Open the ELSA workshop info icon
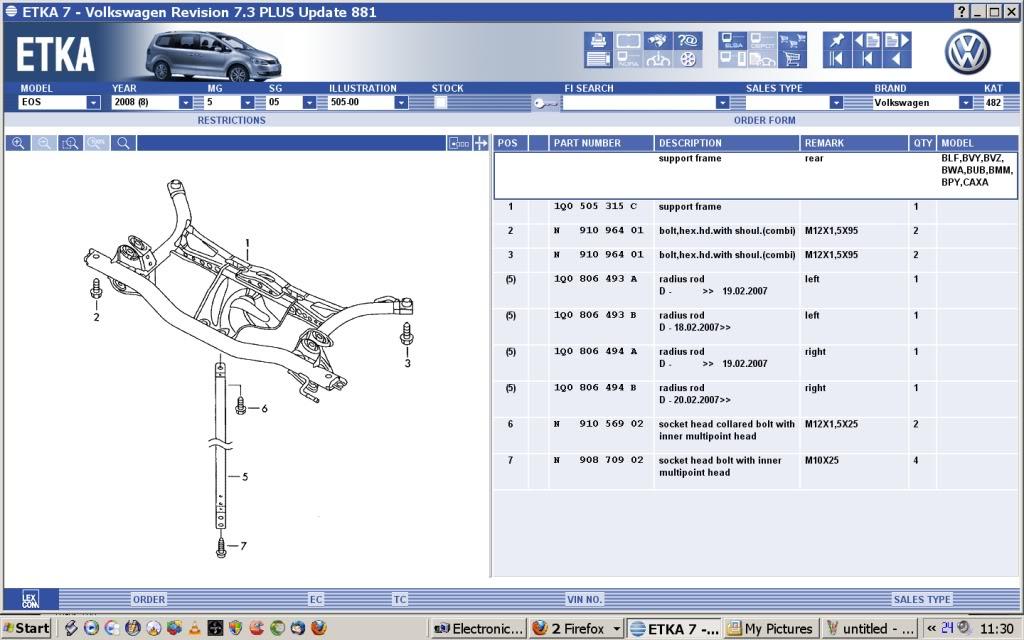 tap(733, 40)
